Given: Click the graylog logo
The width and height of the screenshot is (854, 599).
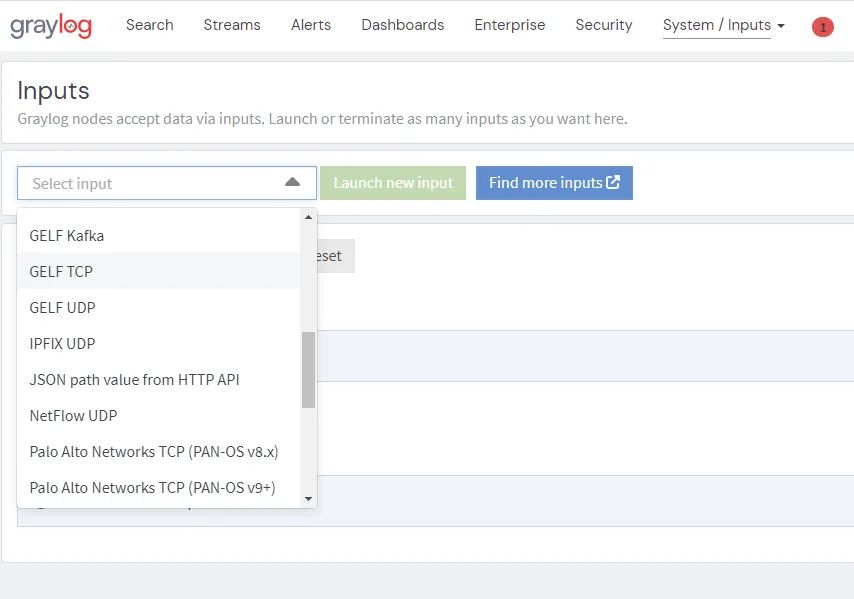Looking at the screenshot, I should tap(51, 25).
